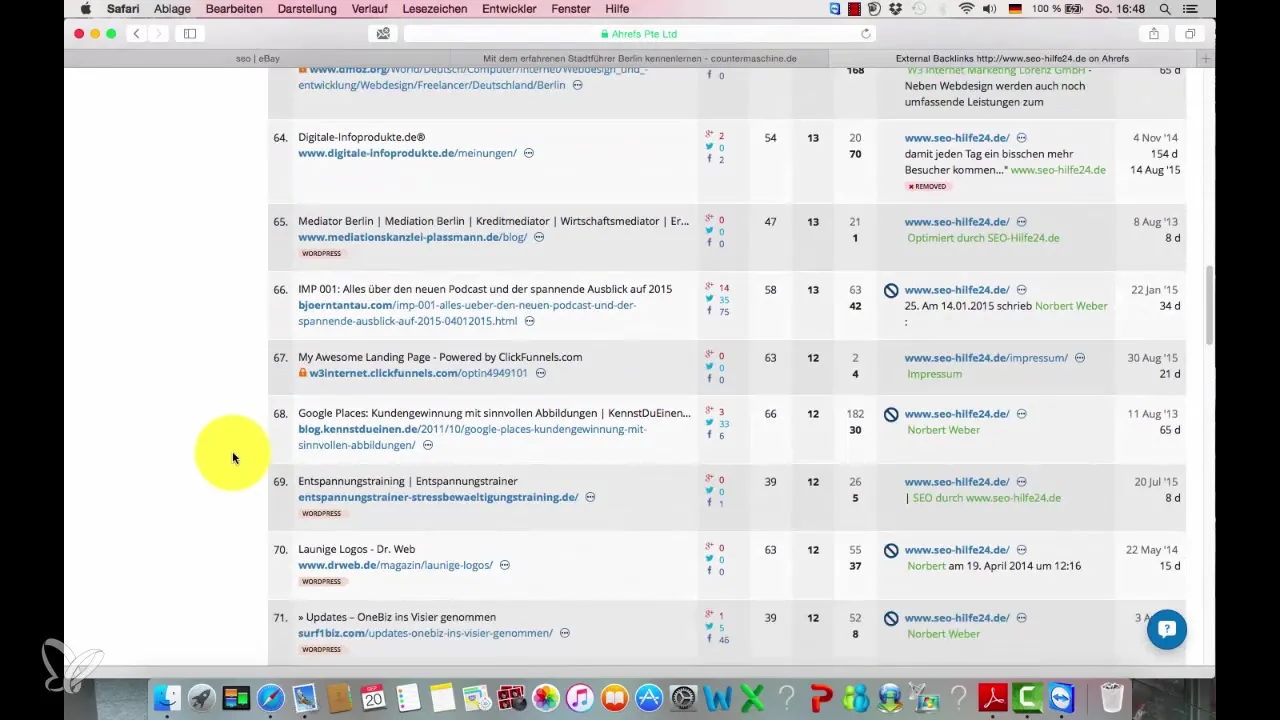1280x720 pixels.
Task: Launch Microsoft Word from the dock
Action: [718, 696]
